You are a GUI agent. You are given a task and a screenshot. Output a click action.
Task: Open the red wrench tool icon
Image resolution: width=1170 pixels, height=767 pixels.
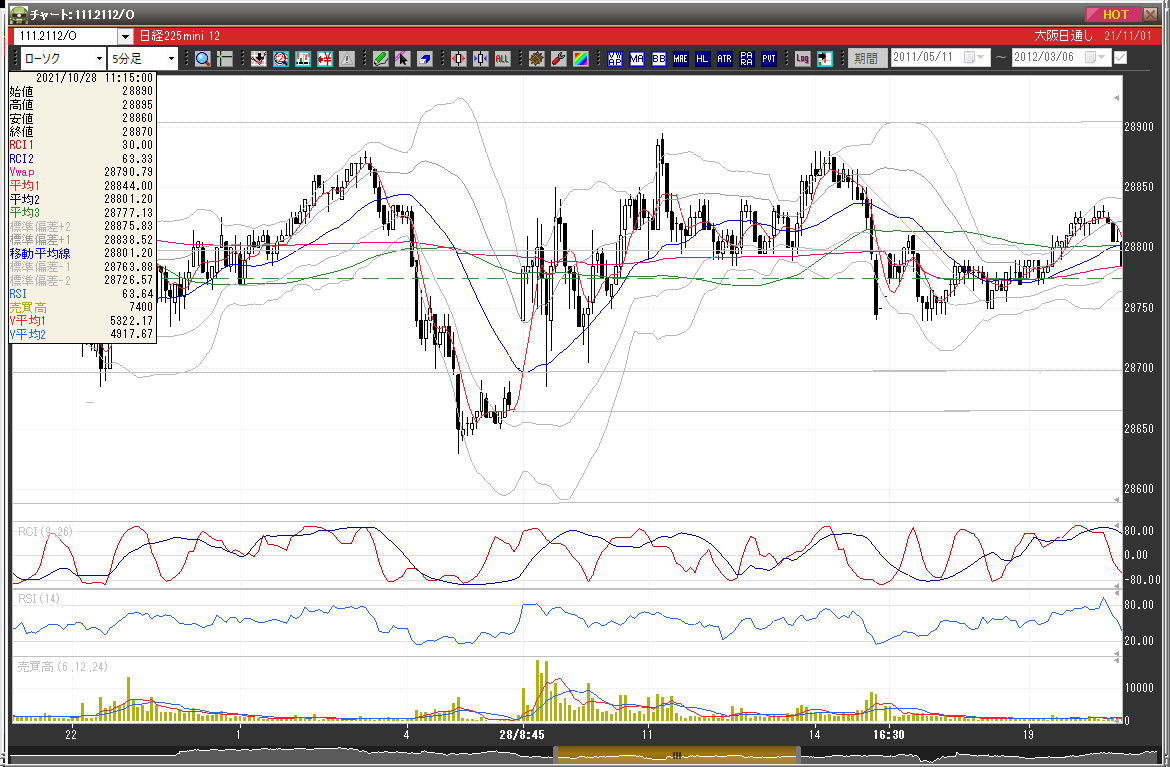click(x=558, y=58)
